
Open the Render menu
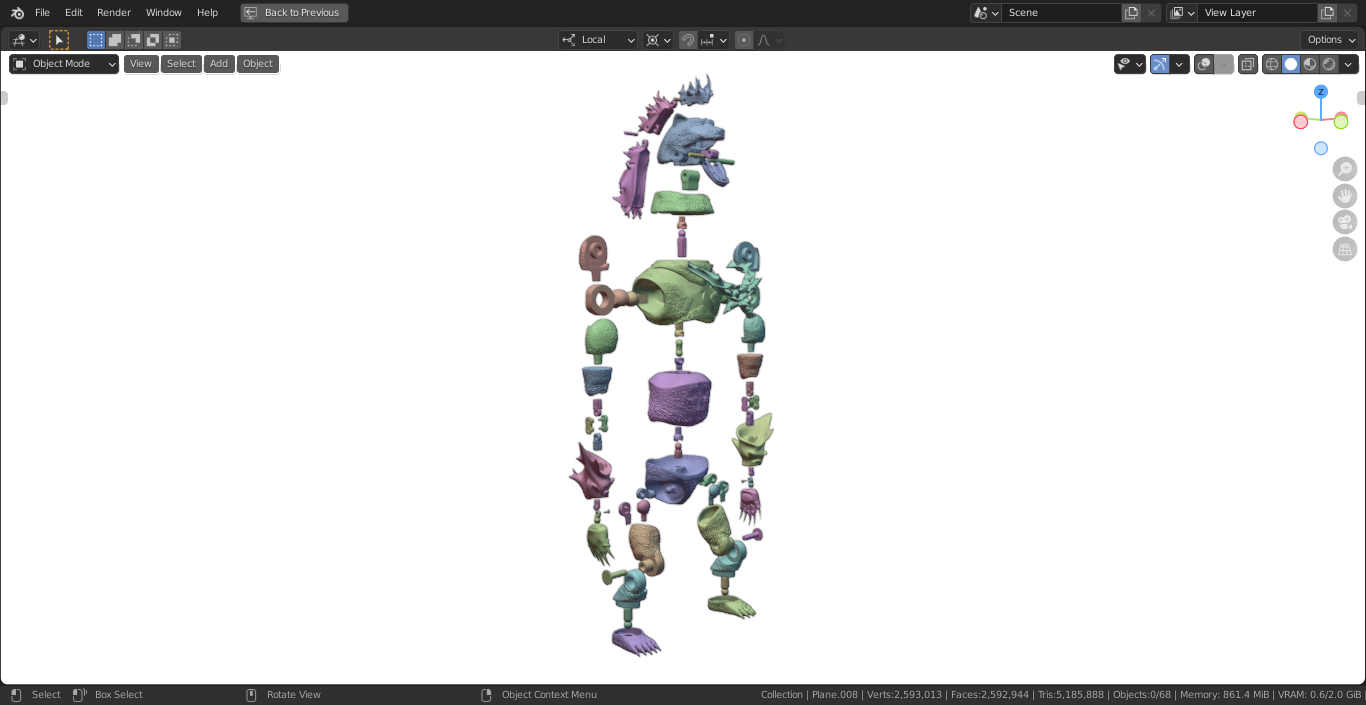click(114, 13)
